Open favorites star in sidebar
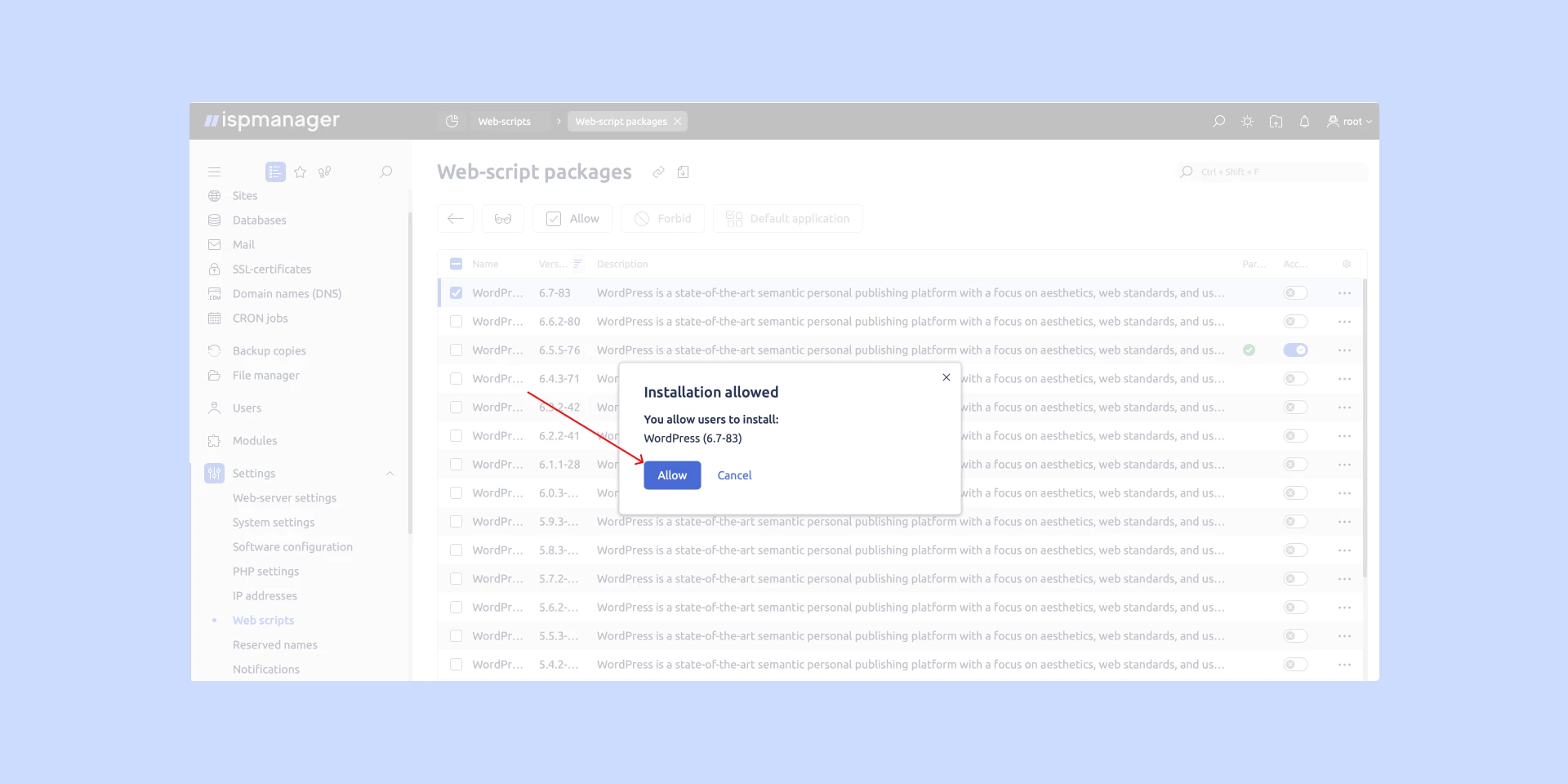 coord(301,172)
